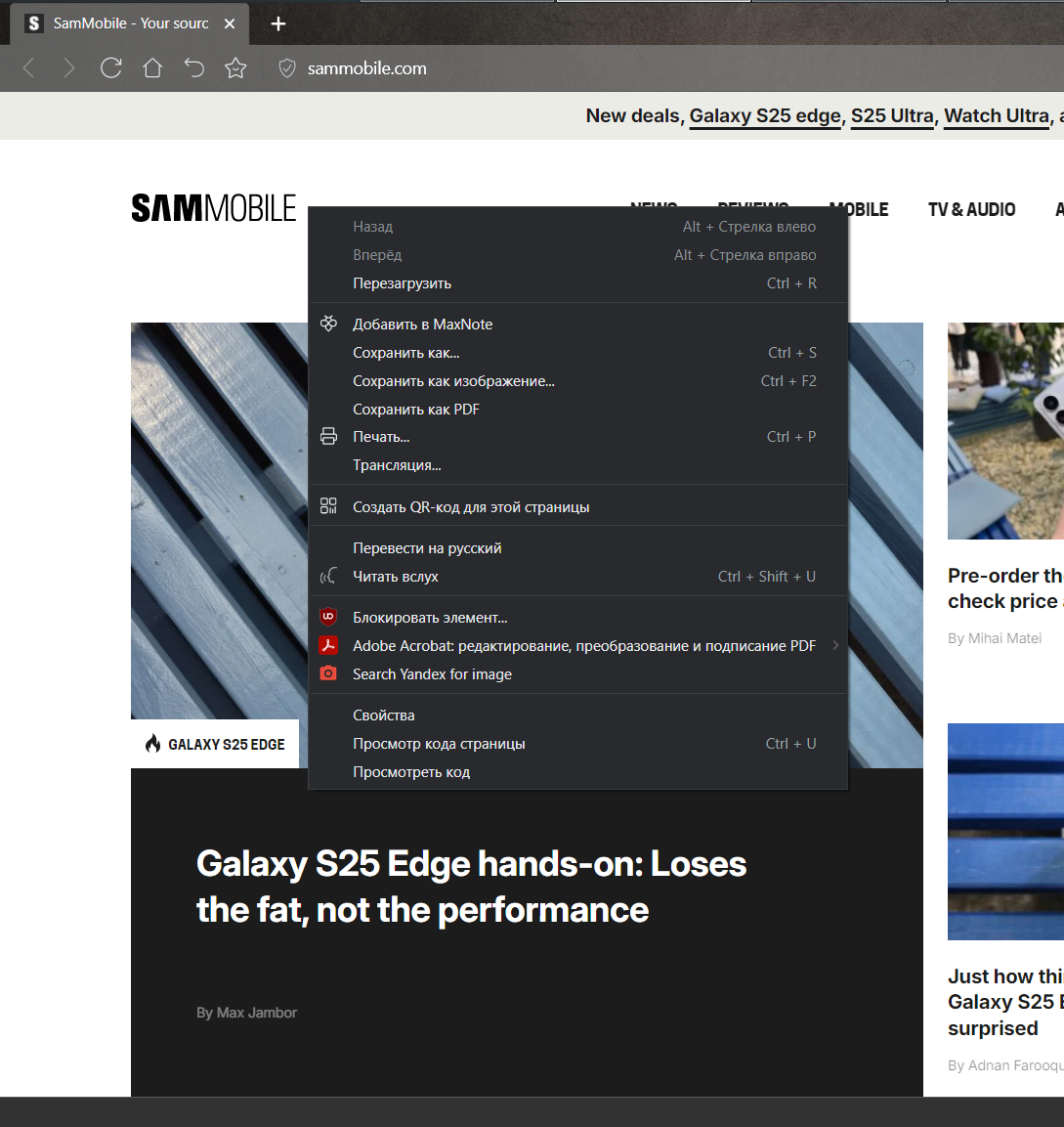Choose Search Yandex for image

pyautogui.click(x=577, y=674)
